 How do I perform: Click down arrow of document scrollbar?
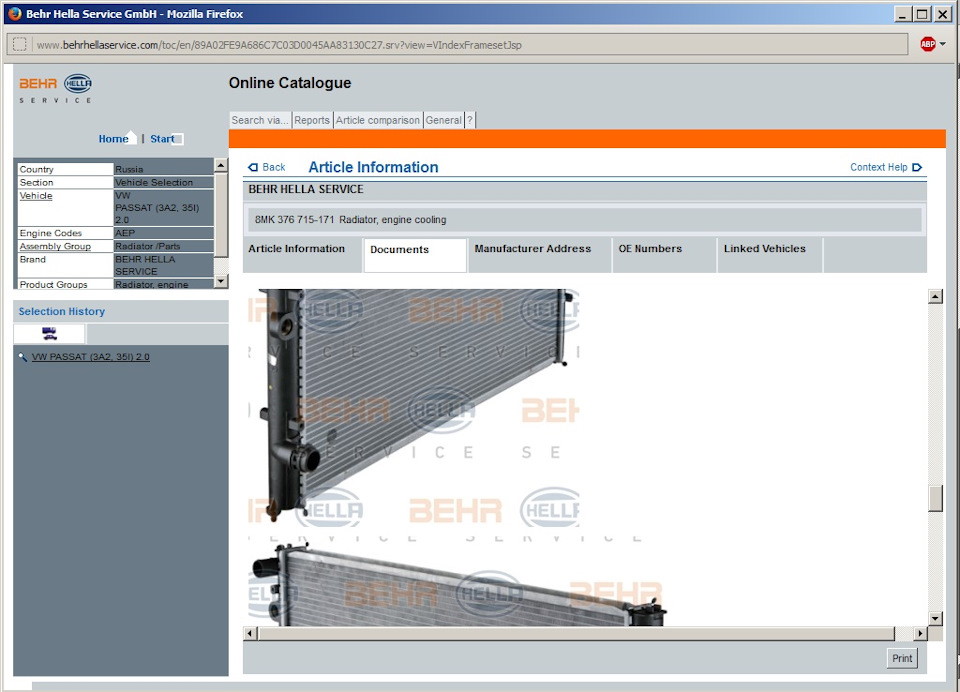[x=935, y=618]
